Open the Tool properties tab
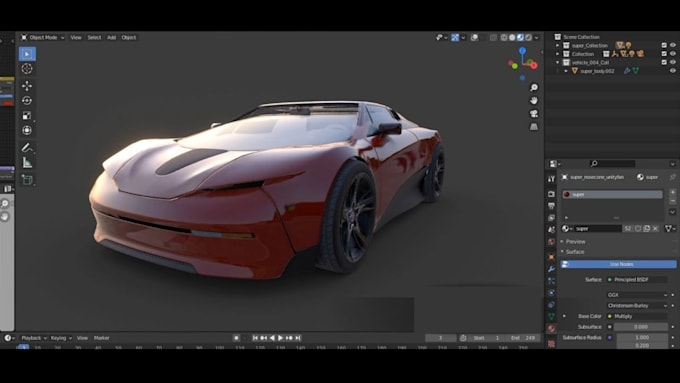 pyautogui.click(x=551, y=179)
